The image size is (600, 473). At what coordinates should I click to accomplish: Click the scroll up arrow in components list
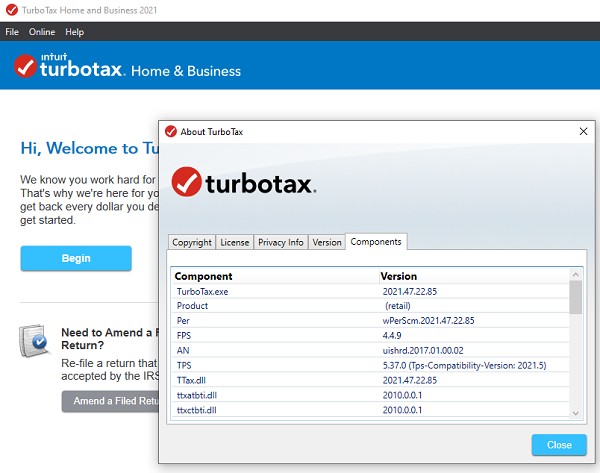(x=575, y=274)
